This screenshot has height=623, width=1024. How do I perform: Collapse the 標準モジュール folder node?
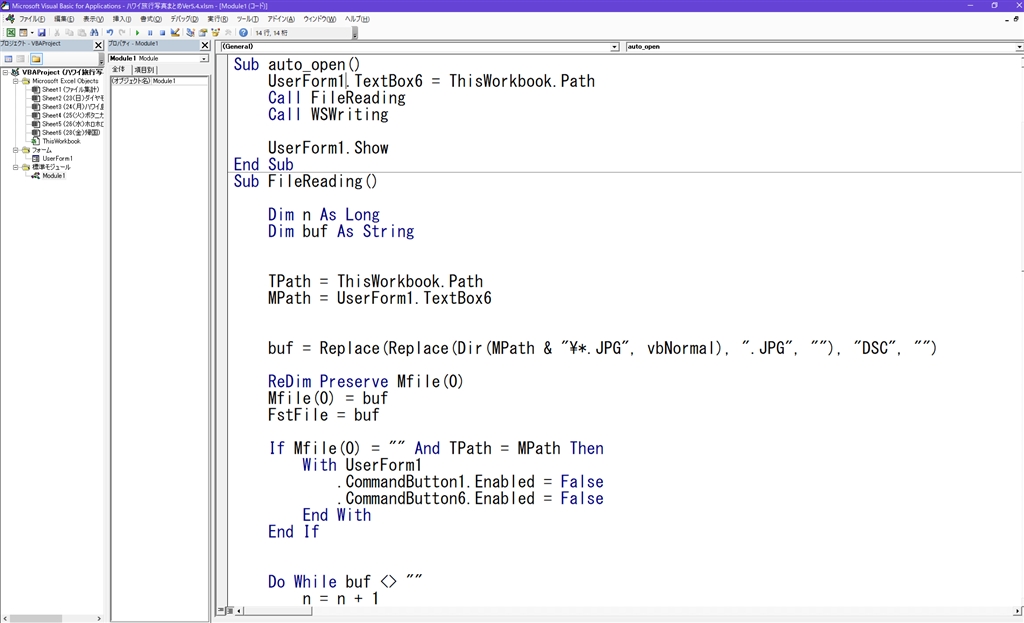point(16,167)
